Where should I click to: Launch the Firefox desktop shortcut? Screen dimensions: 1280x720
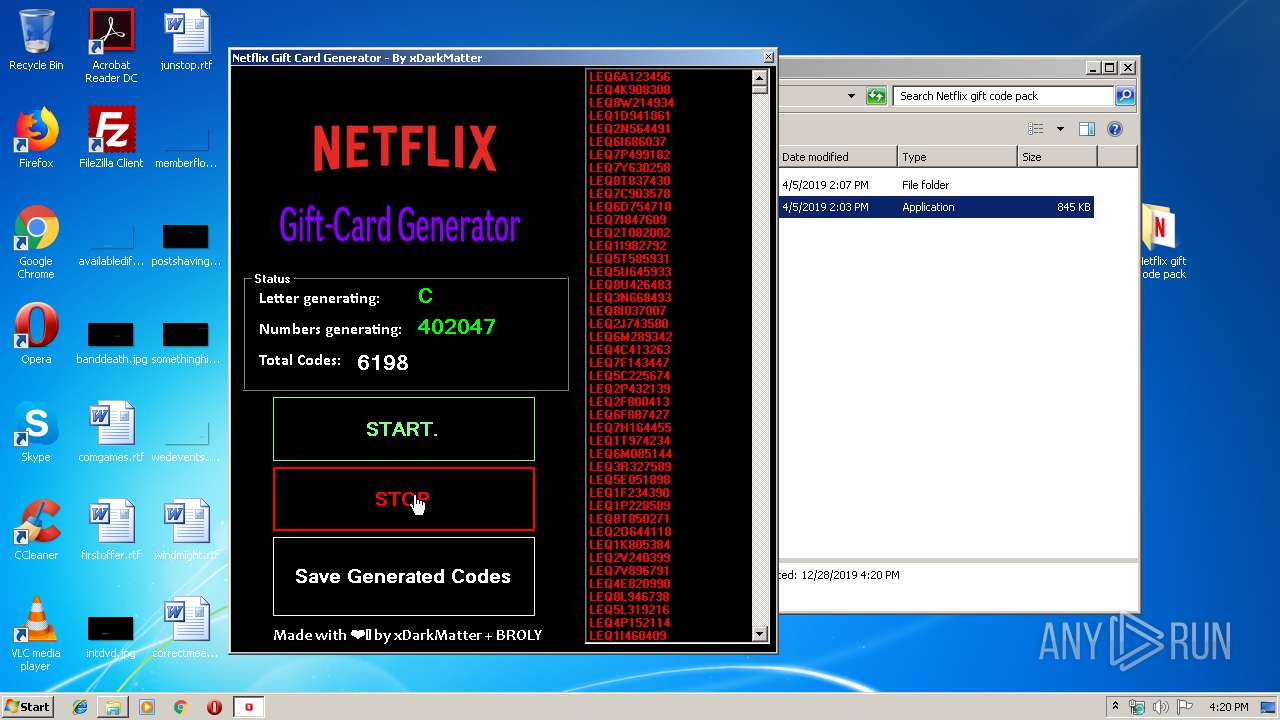click(36, 137)
